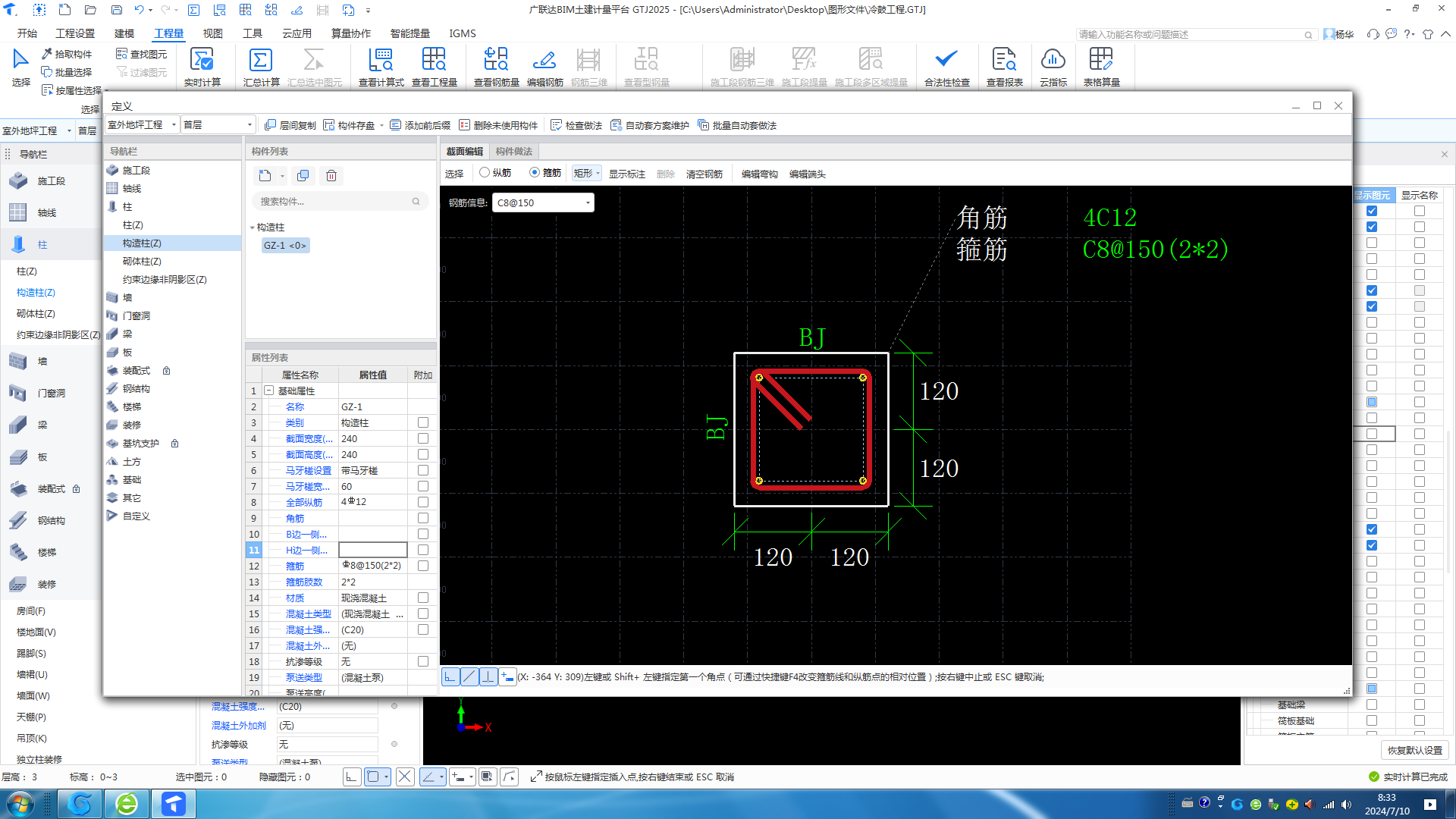
Task: Click search magnifier in 搜索构件 box
Action: [x=416, y=202]
